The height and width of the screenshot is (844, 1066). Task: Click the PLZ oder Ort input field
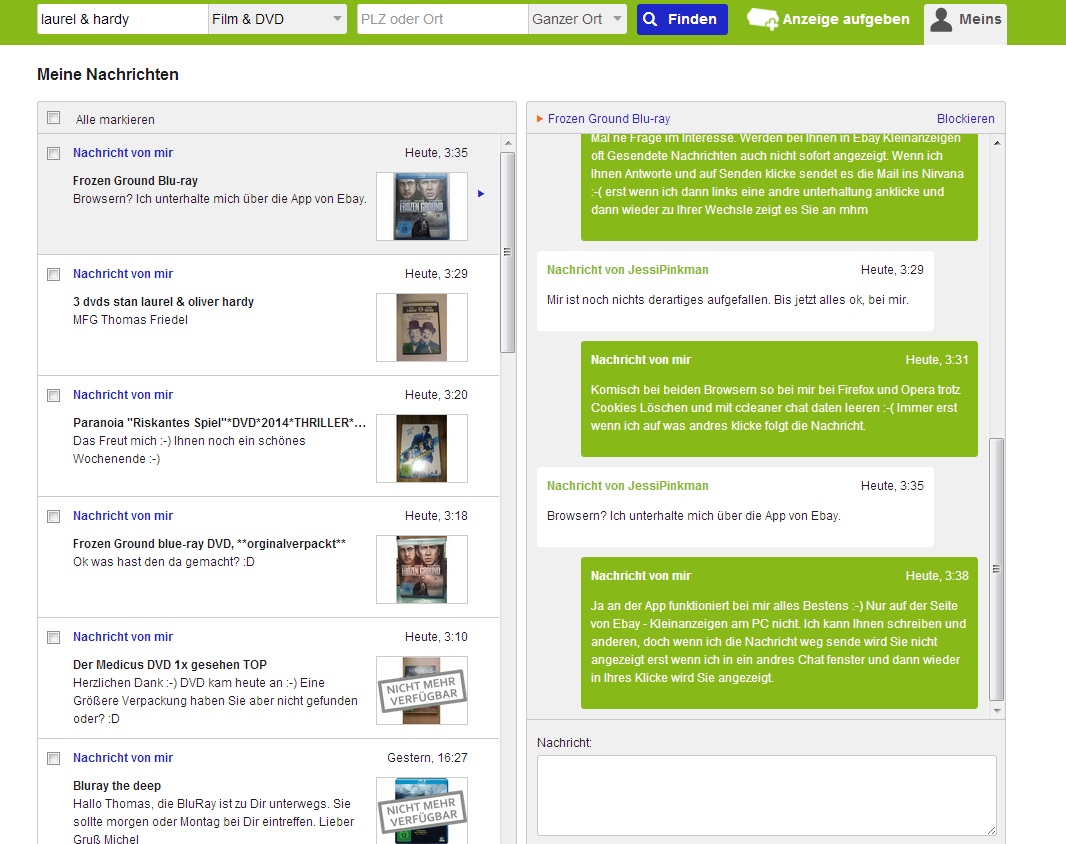pyautogui.click(x=443, y=19)
